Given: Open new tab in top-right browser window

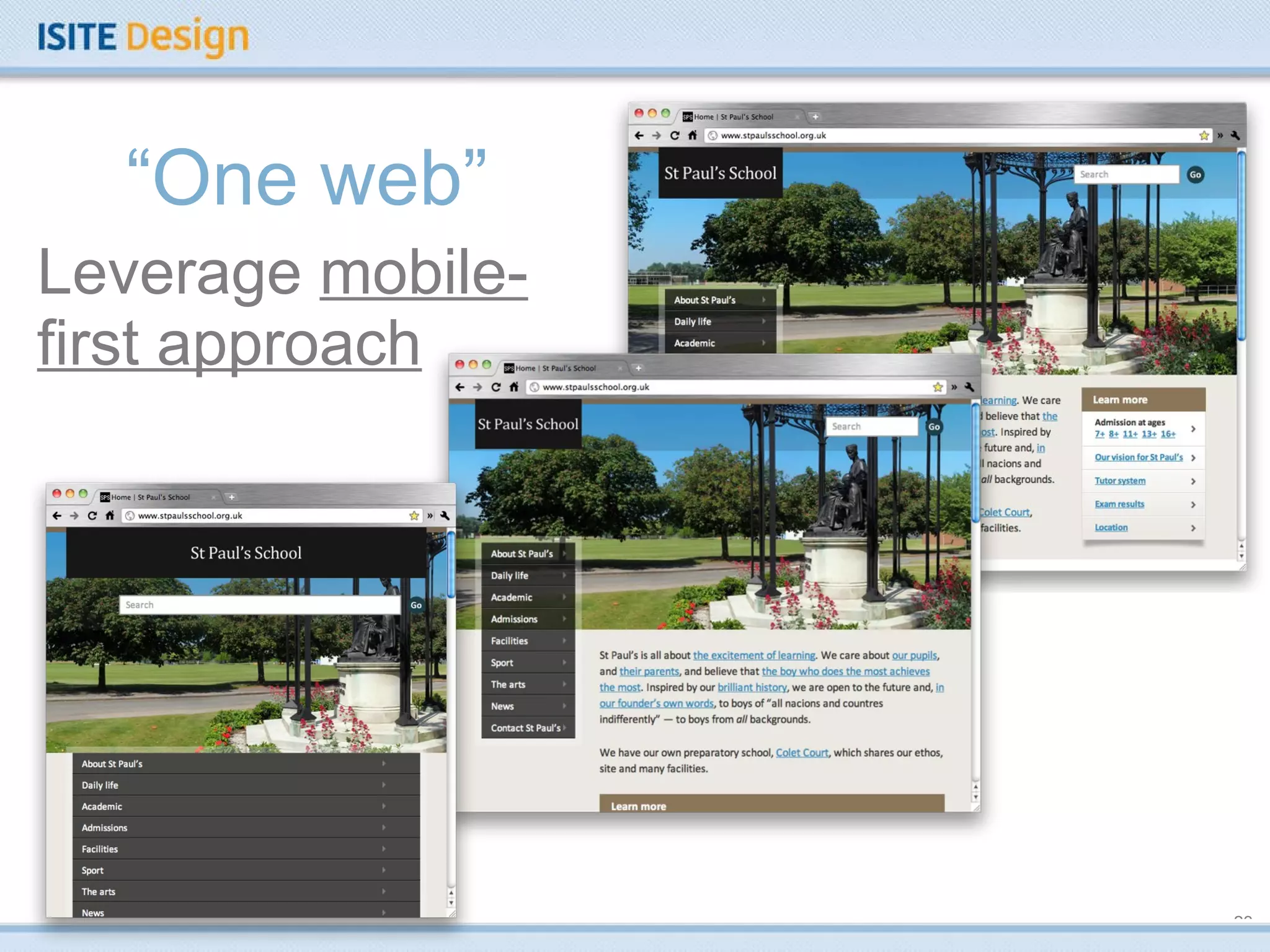Looking at the screenshot, I should tap(815, 117).
